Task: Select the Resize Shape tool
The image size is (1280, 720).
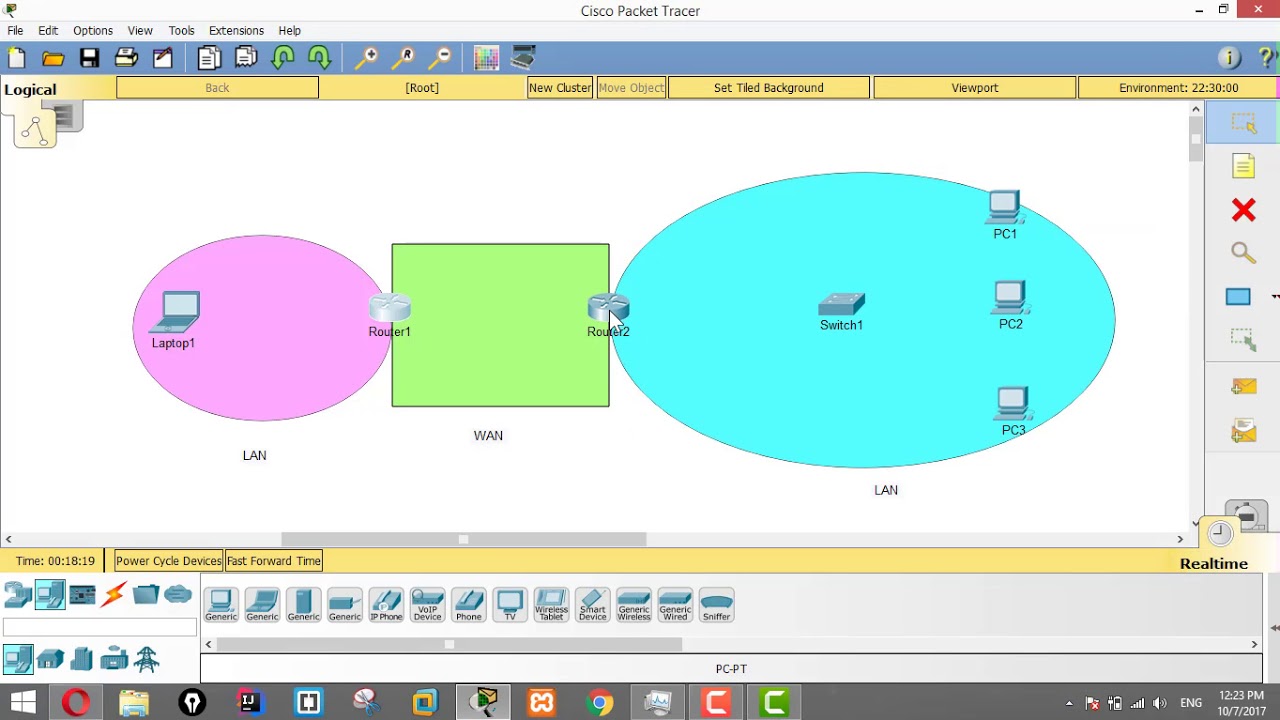Action: [1243, 340]
